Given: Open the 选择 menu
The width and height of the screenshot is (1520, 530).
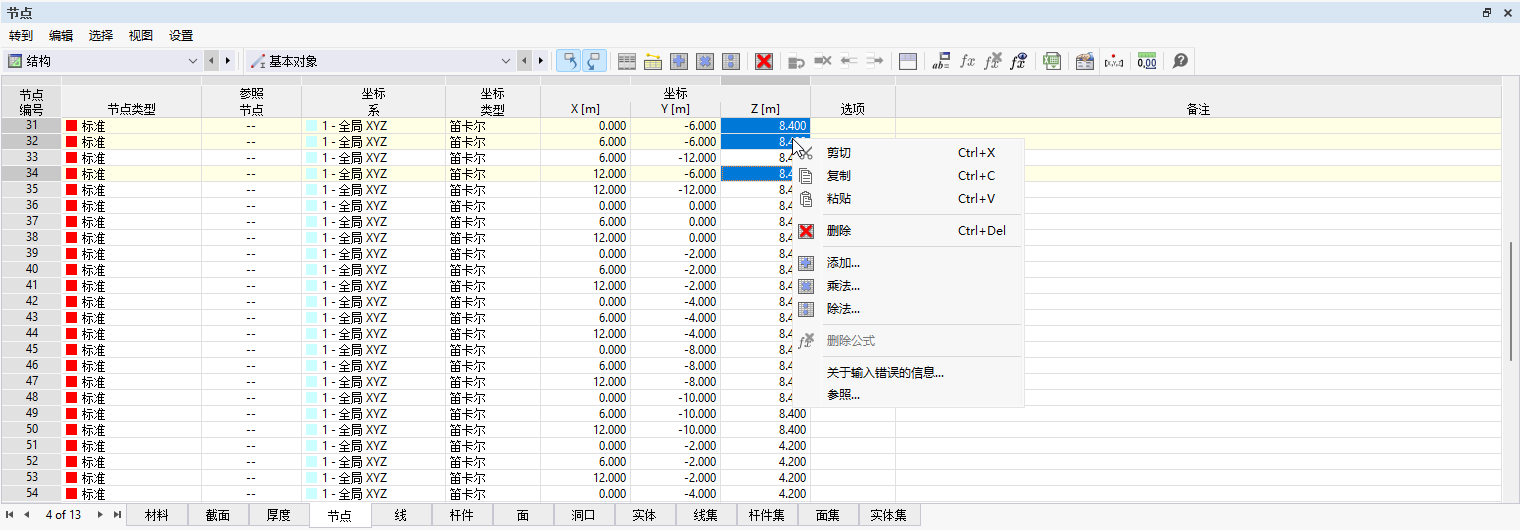Looking at the screenshot, I should point(101,35).
